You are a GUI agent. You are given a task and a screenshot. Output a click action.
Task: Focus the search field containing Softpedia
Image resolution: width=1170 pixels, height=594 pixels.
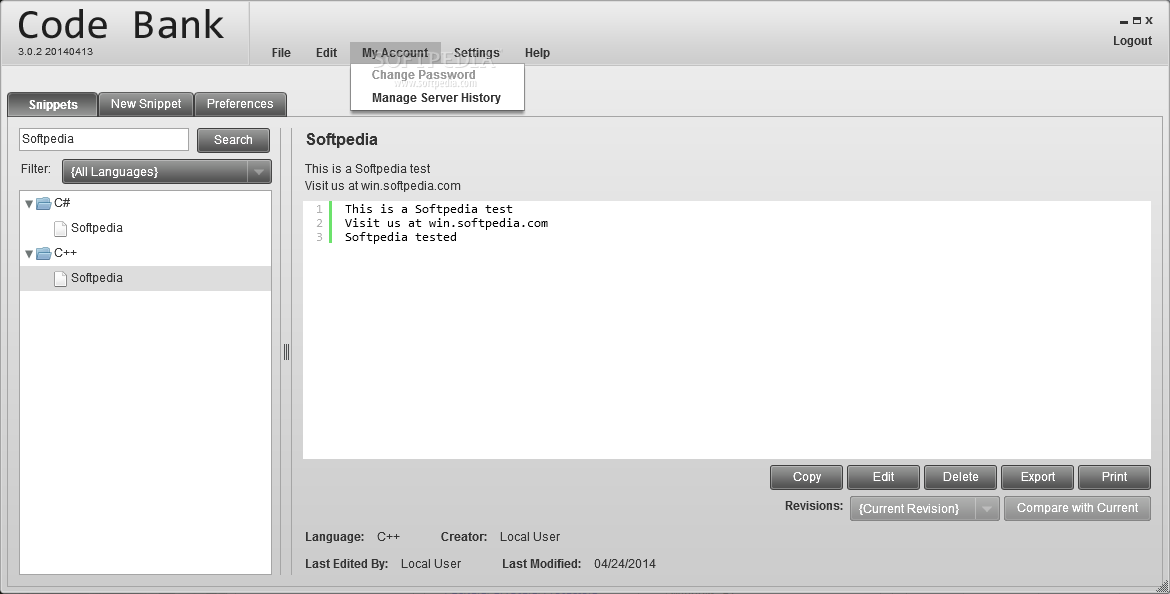click(104, 139)
